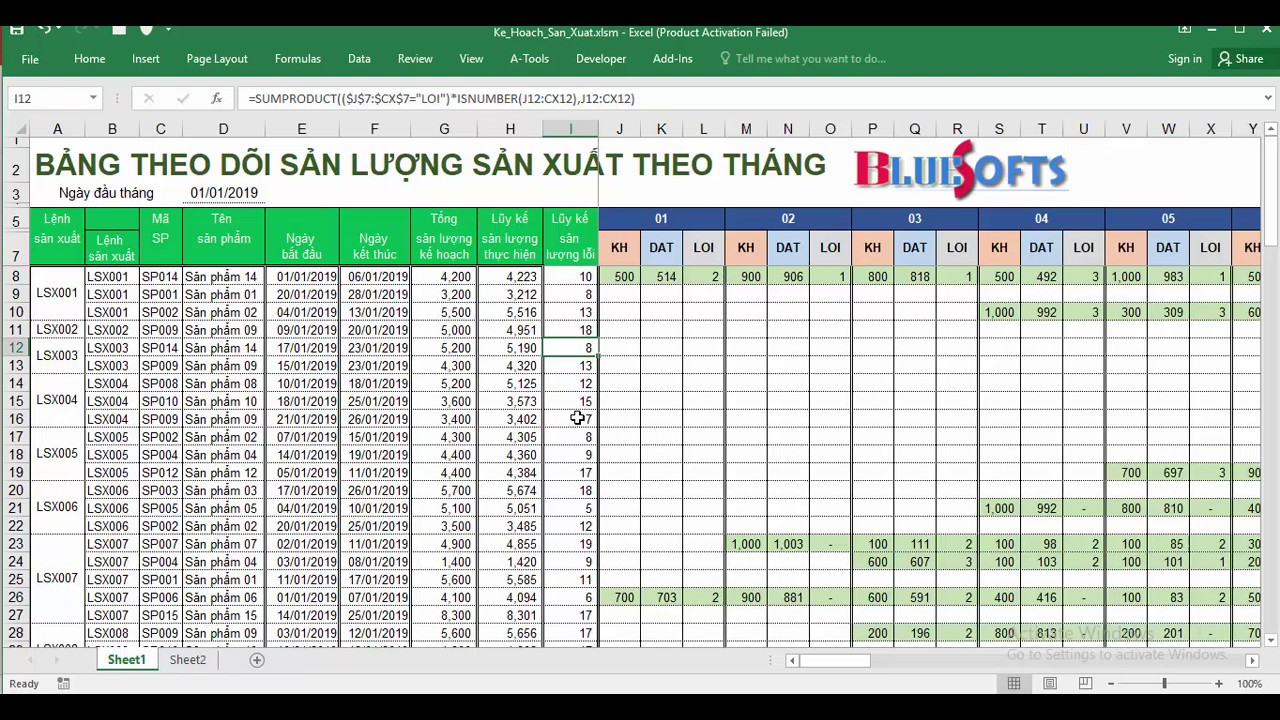Click end date cell 28/01/2019
Screen dimensions: 1280x720
point(375,295)
